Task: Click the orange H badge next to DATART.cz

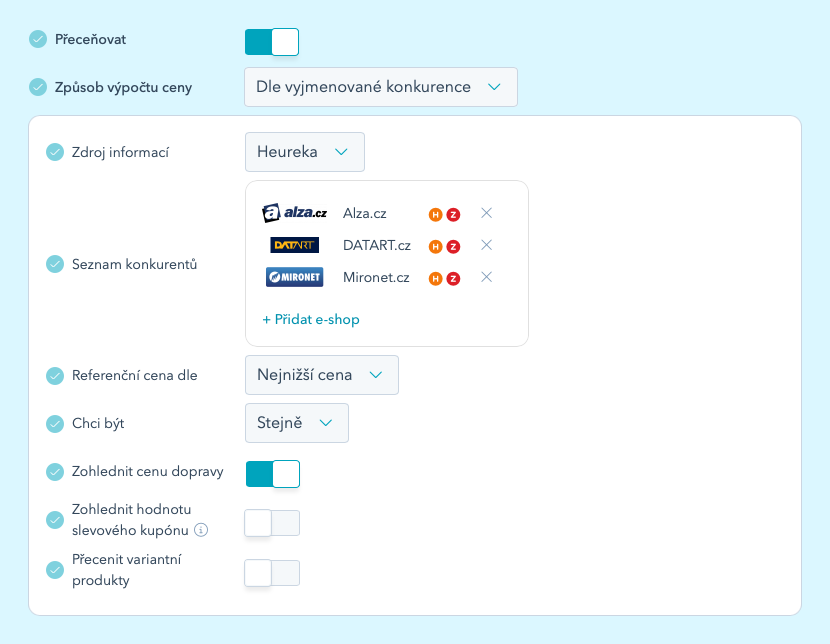Action: (436, 247)
